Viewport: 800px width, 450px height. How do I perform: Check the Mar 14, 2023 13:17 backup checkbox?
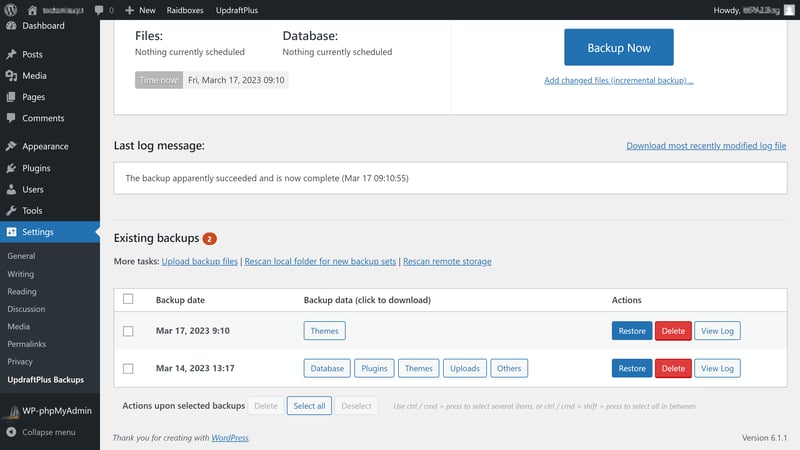coord(128,368)
